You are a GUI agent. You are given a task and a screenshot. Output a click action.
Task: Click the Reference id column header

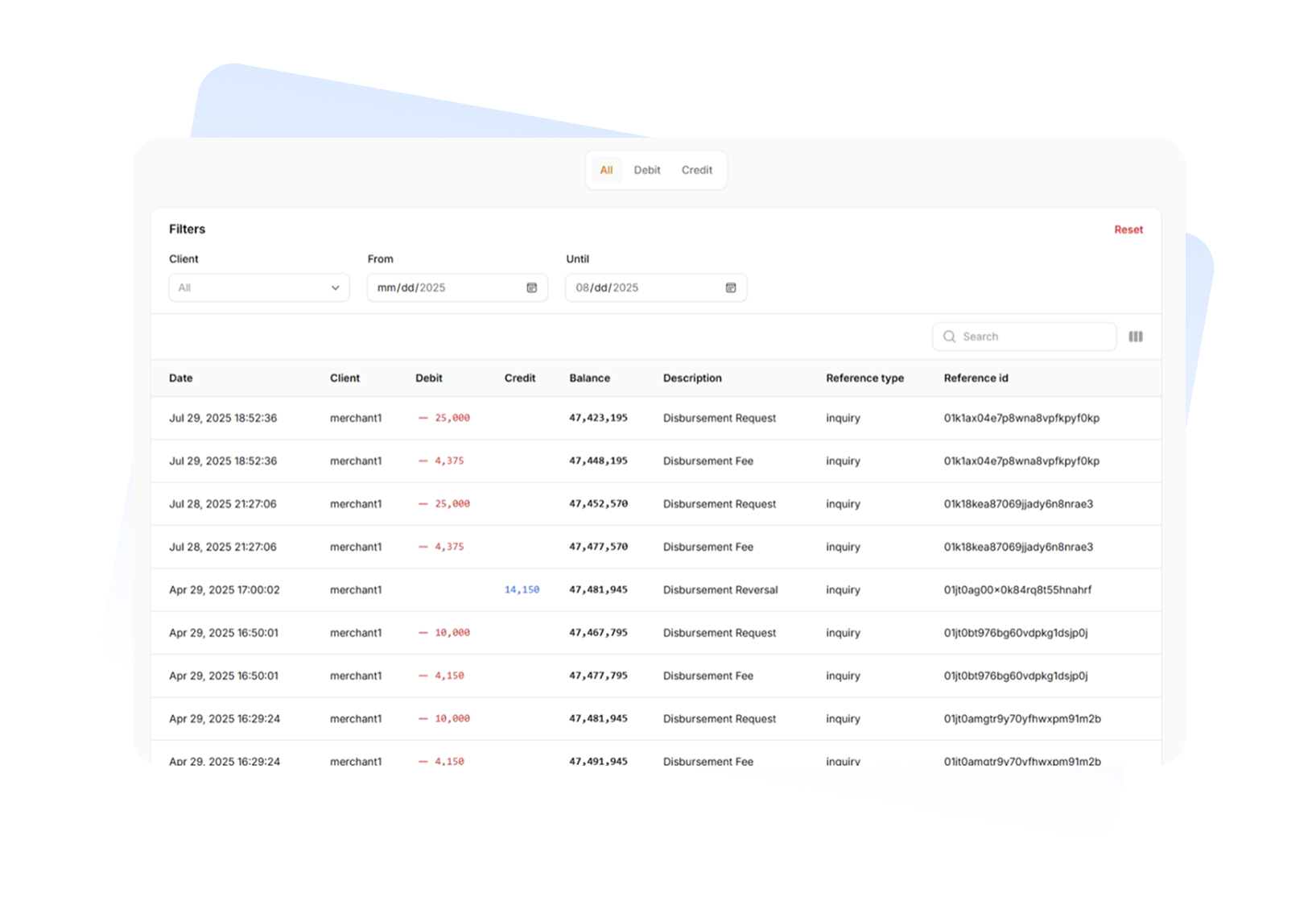pyautogui.click(x=976, y=378)
